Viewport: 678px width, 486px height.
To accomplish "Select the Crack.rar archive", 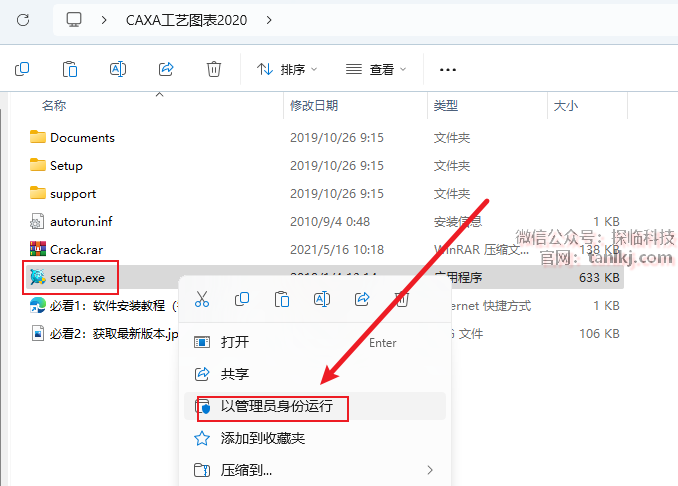I will [66, 249].
